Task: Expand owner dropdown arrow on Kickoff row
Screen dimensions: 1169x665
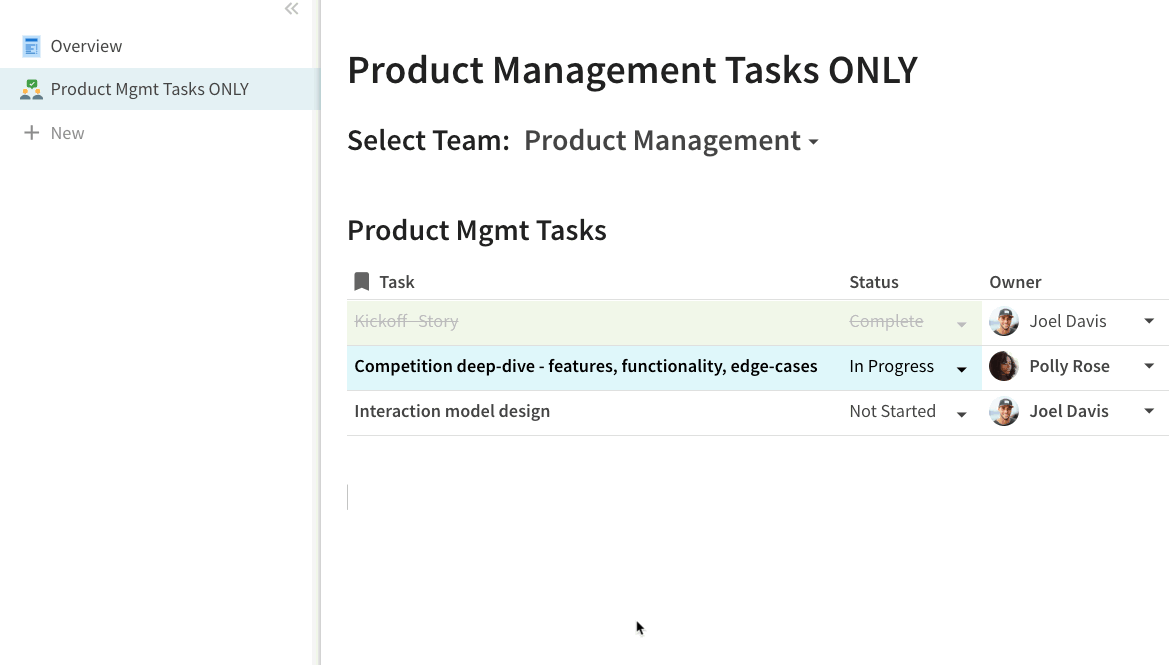Action: [x=1149, y=321]
